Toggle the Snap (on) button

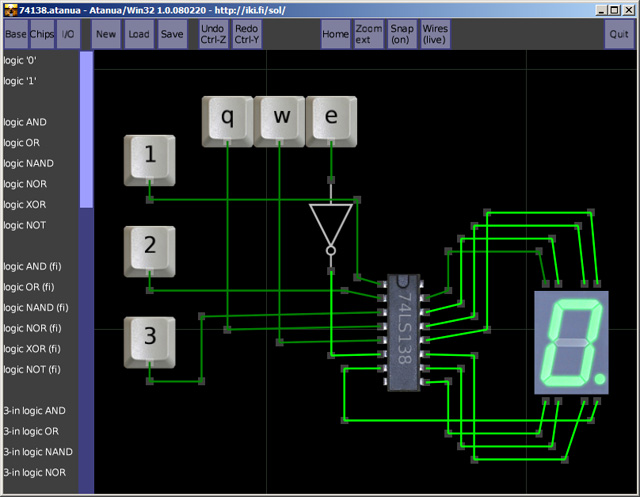[x=402, y=34]
